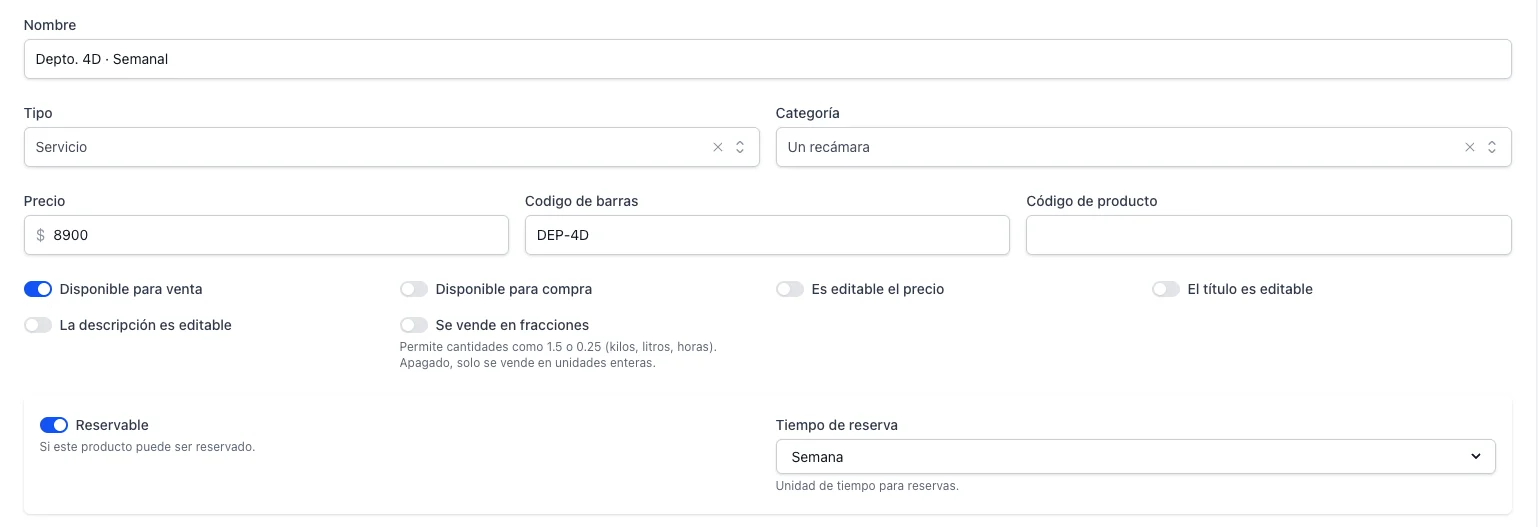
Task: Turn on El título es editable
Action: click(x=1166, y=289)
